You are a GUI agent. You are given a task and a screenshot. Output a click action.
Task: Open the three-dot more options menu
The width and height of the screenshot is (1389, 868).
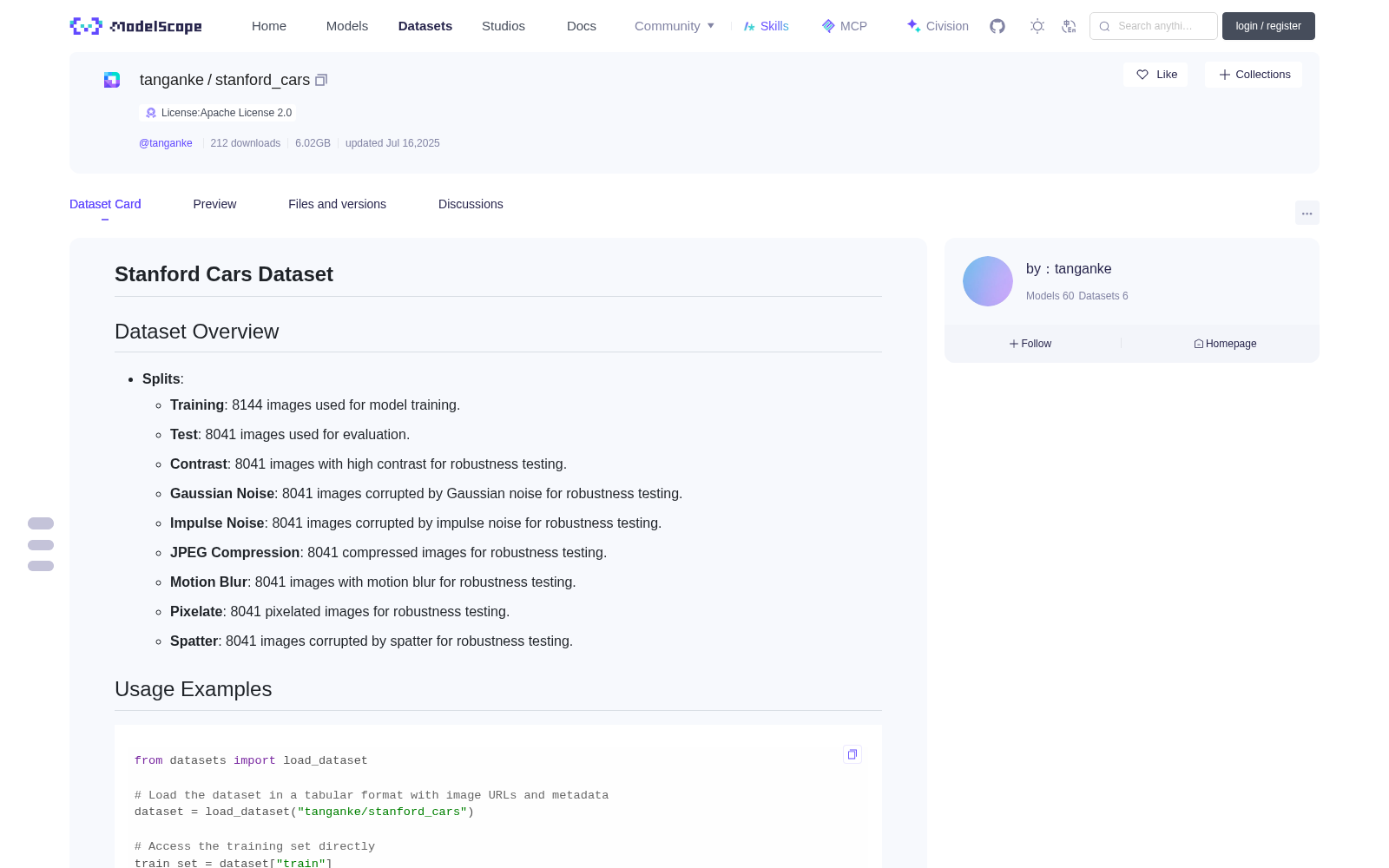point(1307,213)
